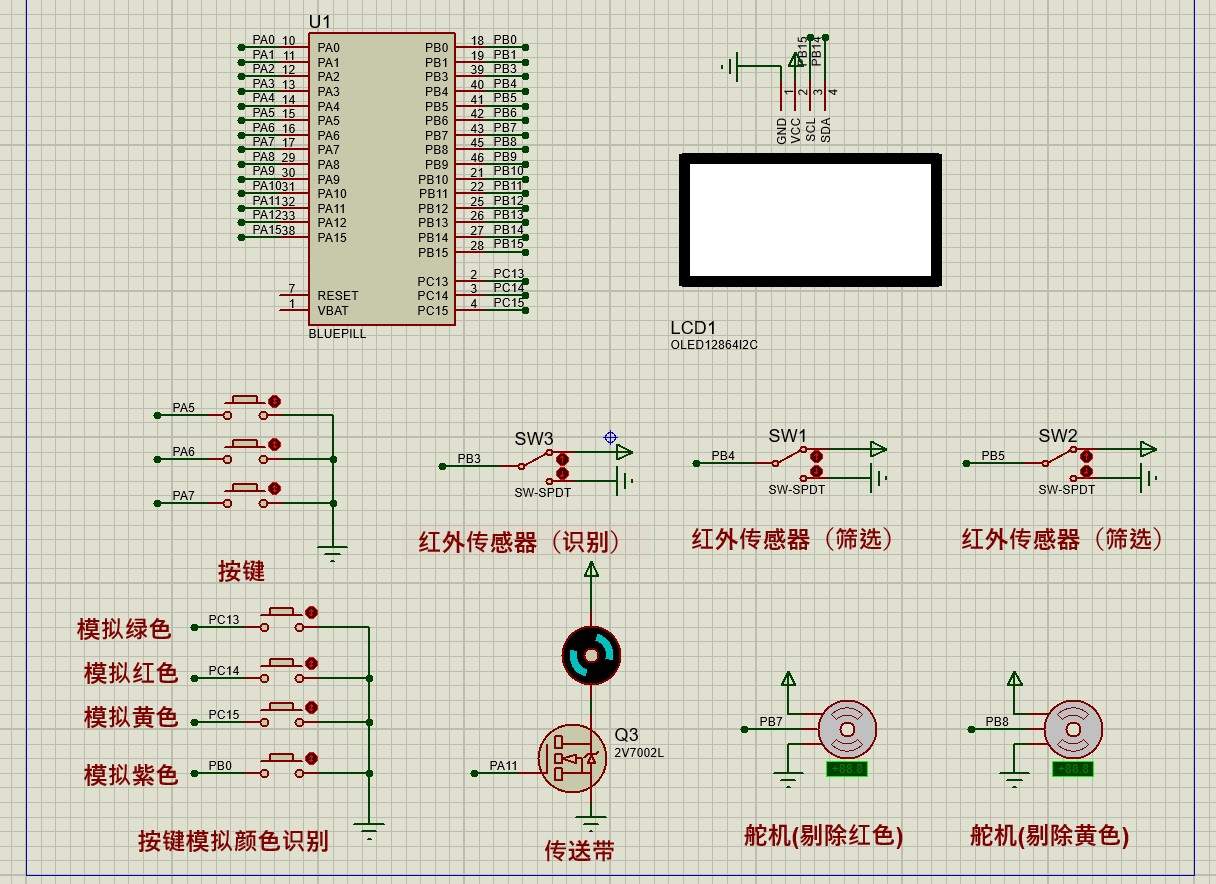Image resolution: width=1216 pixels, height=884 pixels.
Task: Click the 按键模拟颜色识别 caption
Action: click(233, 841)
